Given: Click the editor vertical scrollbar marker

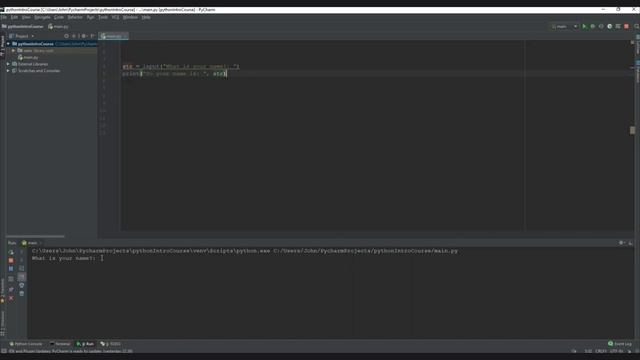Looking at the screenshot, I should click(632, 130).
